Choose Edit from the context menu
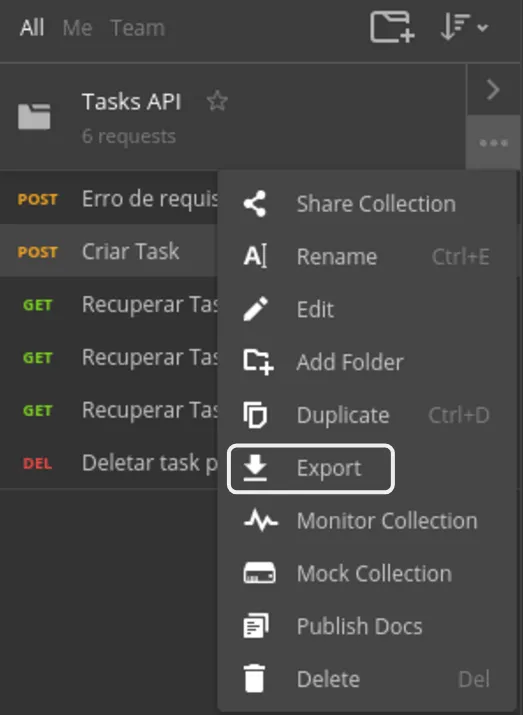 (x=367, y=309)
